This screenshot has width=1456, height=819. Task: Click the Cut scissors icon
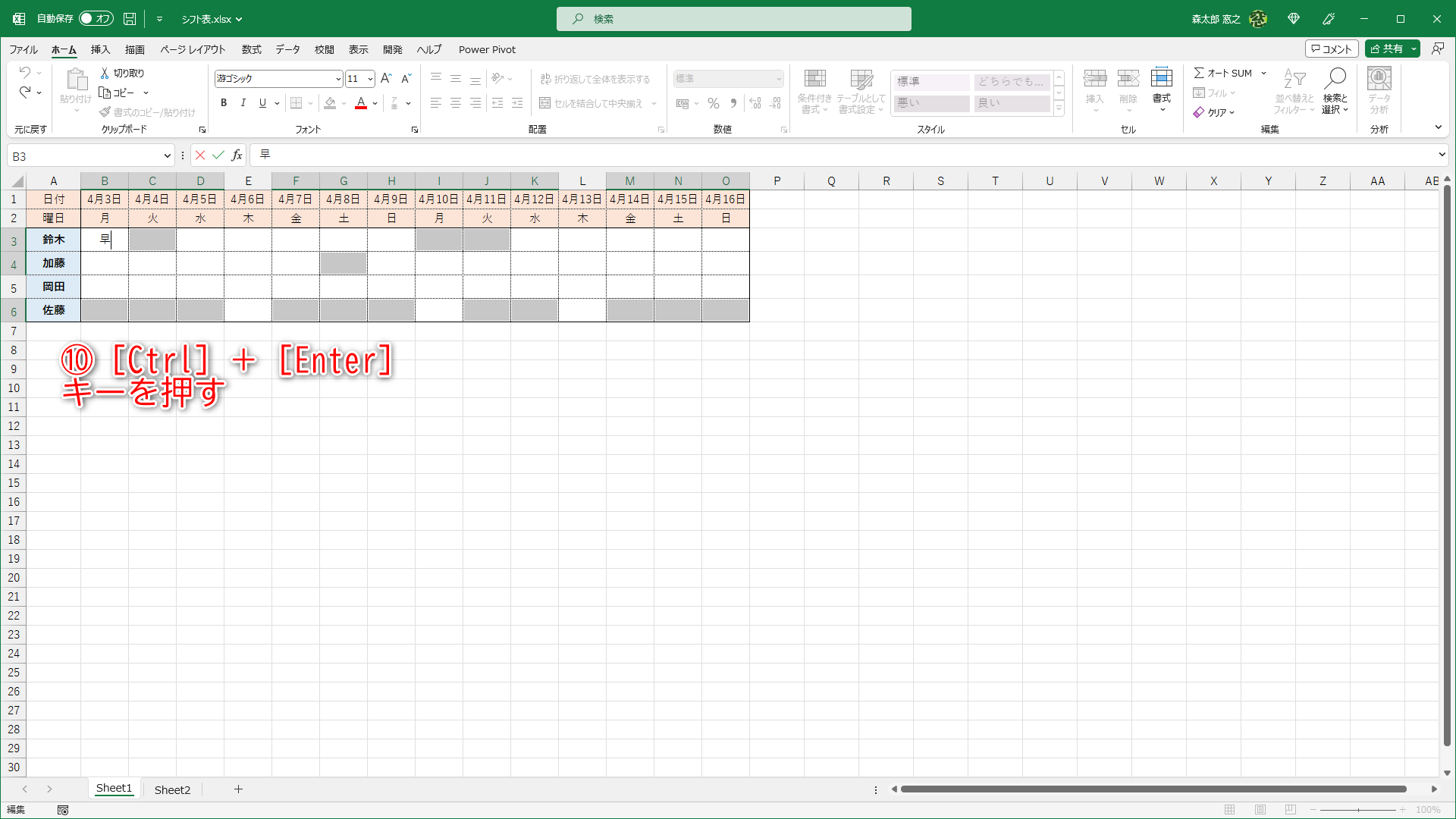point(105,74)
